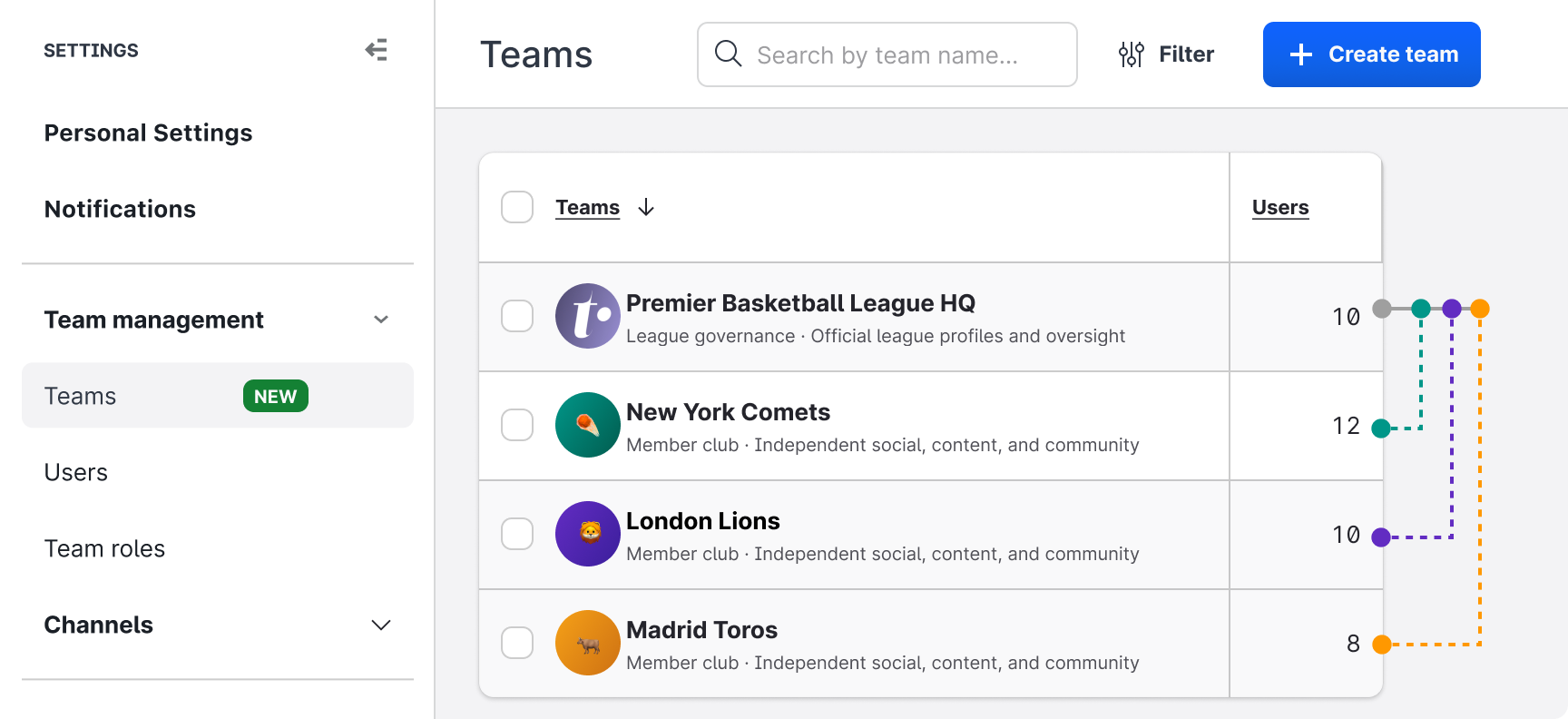Expand the Channels section chevron
Viewport: 1568px width, 719px height.
tap(381, 625)
